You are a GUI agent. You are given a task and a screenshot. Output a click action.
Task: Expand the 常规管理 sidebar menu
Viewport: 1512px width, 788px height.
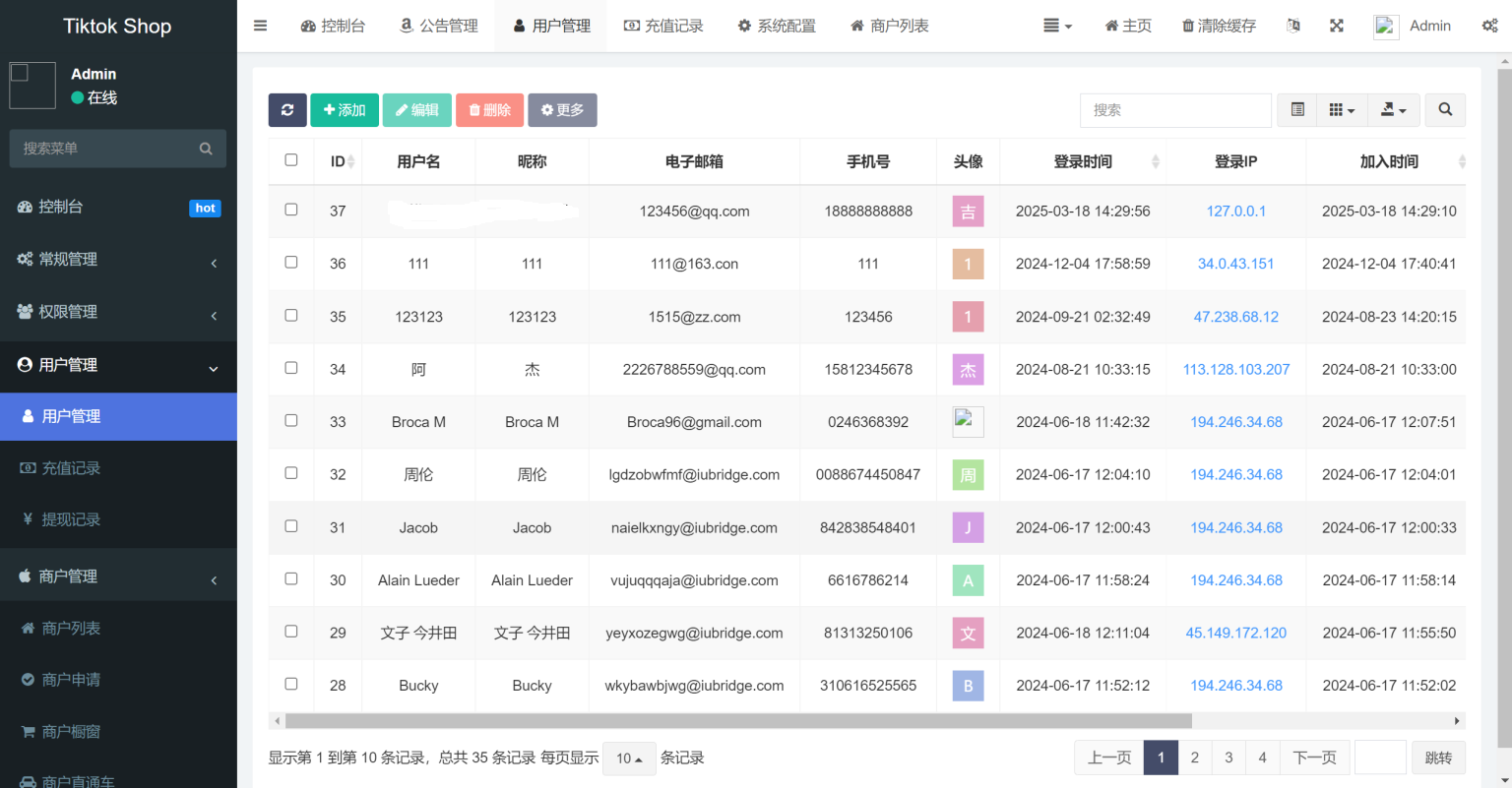click(x=118, y=260)
